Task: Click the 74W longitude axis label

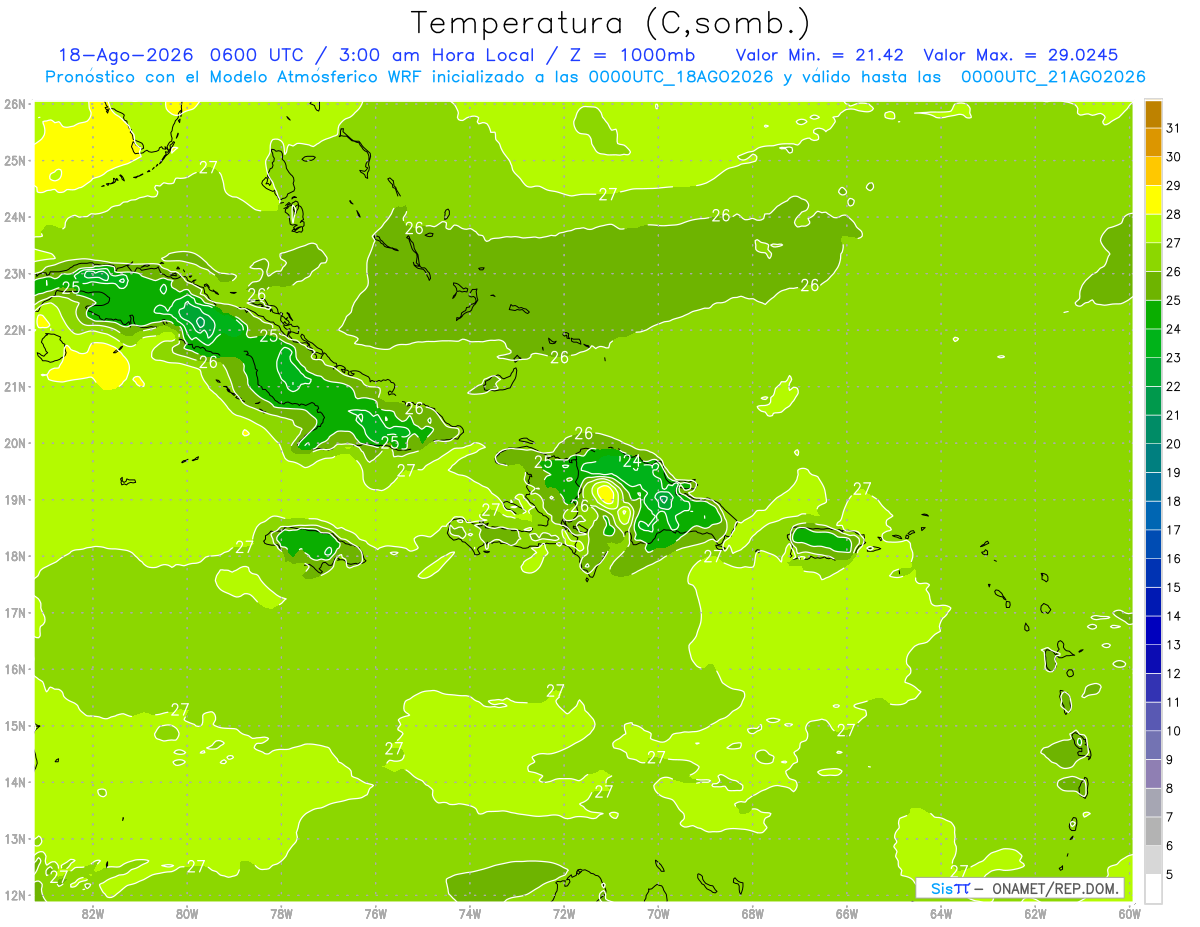Action: tap(470, 913)
